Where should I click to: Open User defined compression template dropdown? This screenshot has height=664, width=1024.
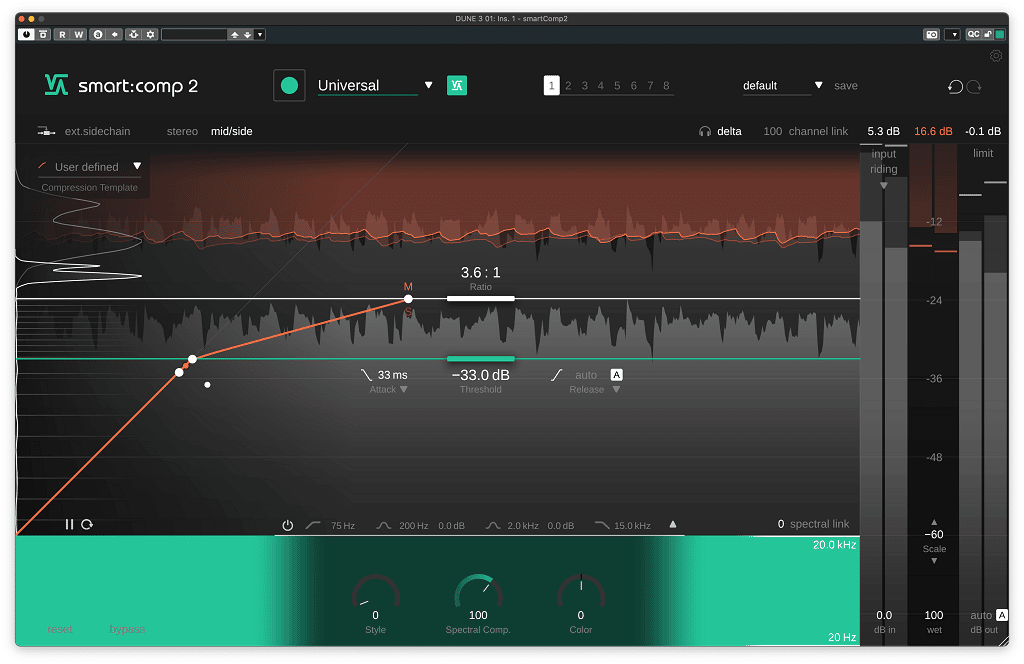tap(136, 166)
